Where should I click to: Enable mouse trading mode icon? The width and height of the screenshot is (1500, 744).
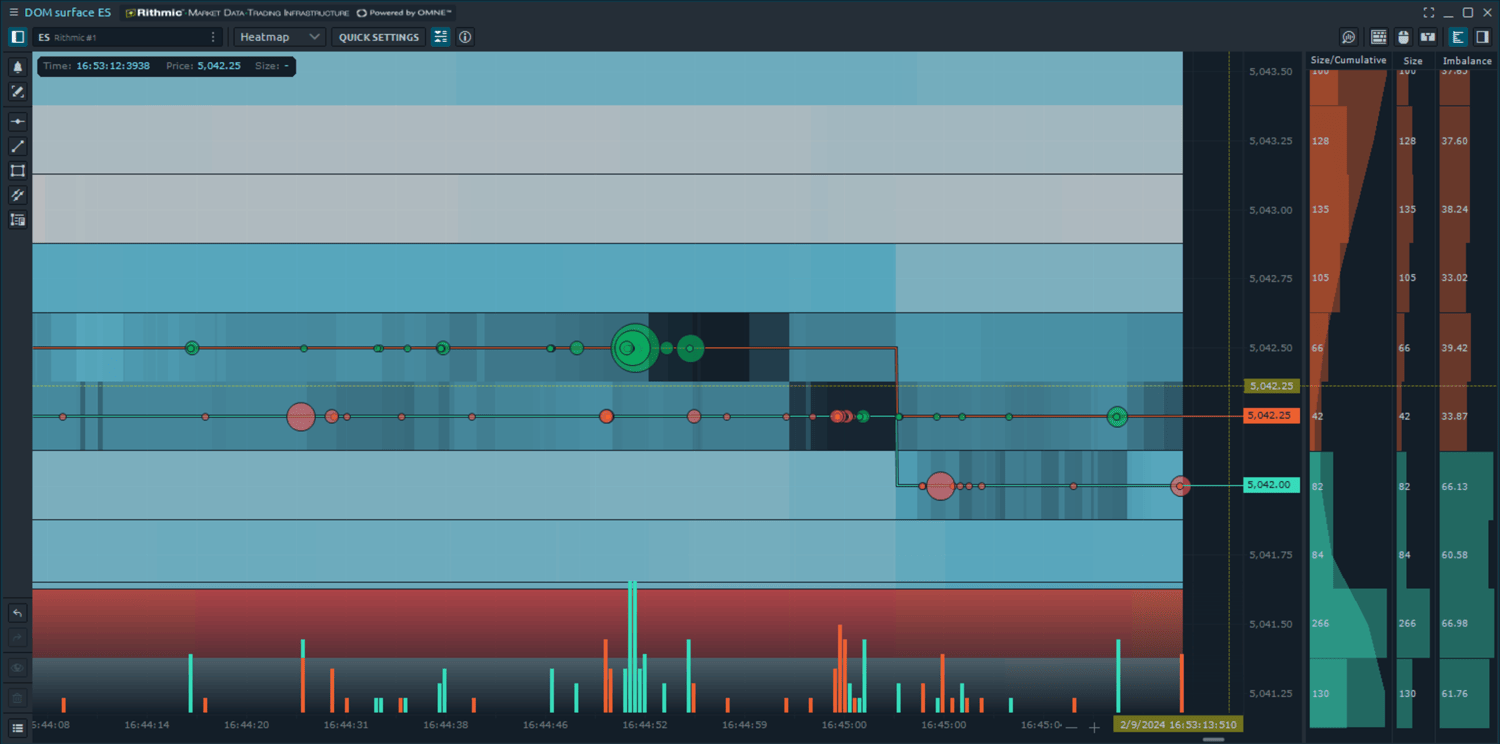[1403, 37]
